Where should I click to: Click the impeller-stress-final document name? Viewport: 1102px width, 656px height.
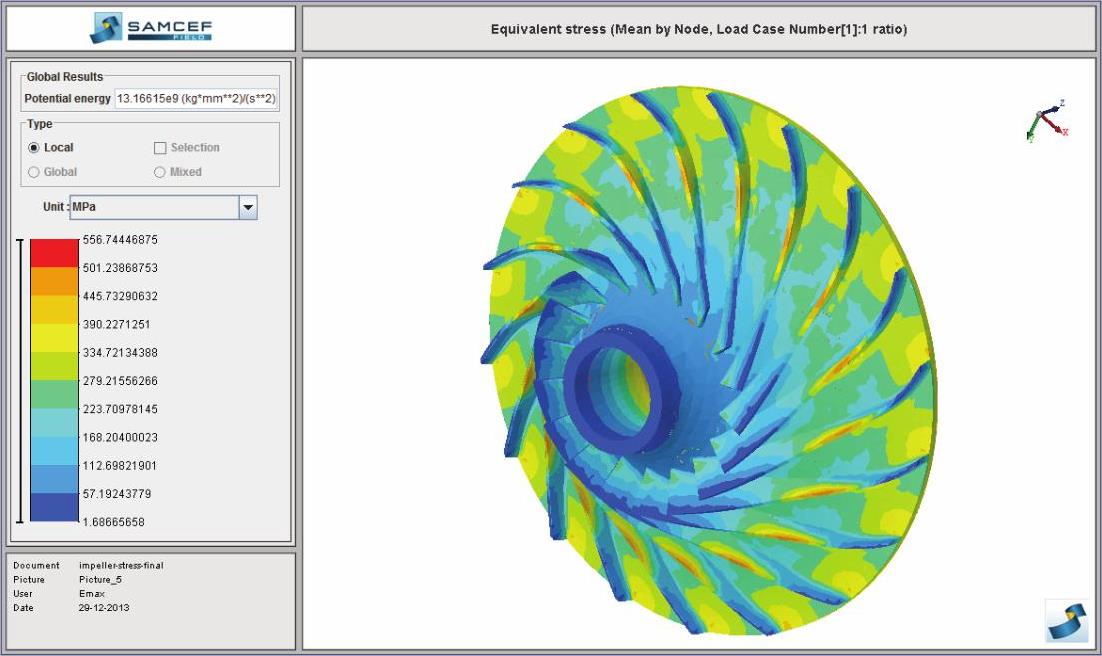pos(121,566)
